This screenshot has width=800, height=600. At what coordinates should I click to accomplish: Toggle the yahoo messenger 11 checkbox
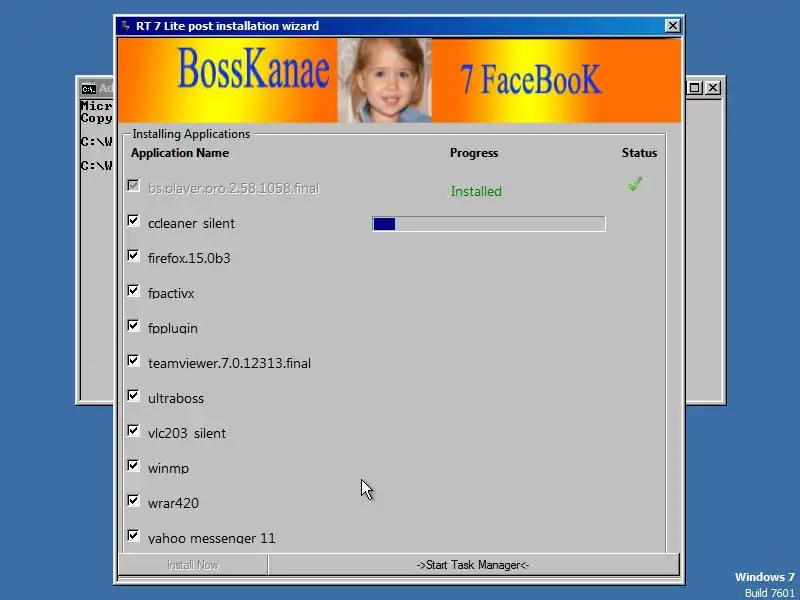pyautogui.click(x=133, y=535)
